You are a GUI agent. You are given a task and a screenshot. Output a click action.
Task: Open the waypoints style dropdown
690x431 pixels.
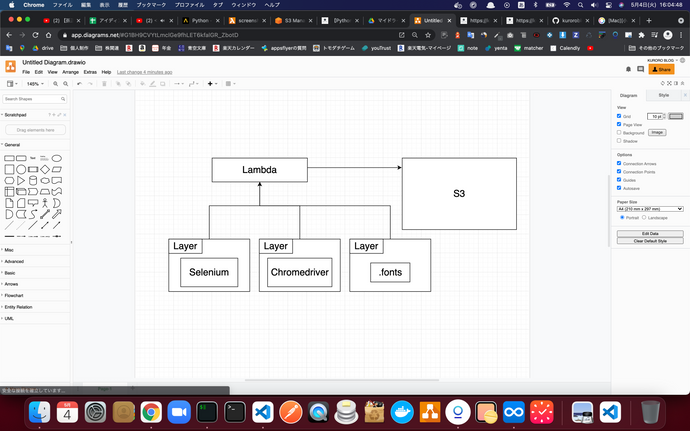coord(193,84)
